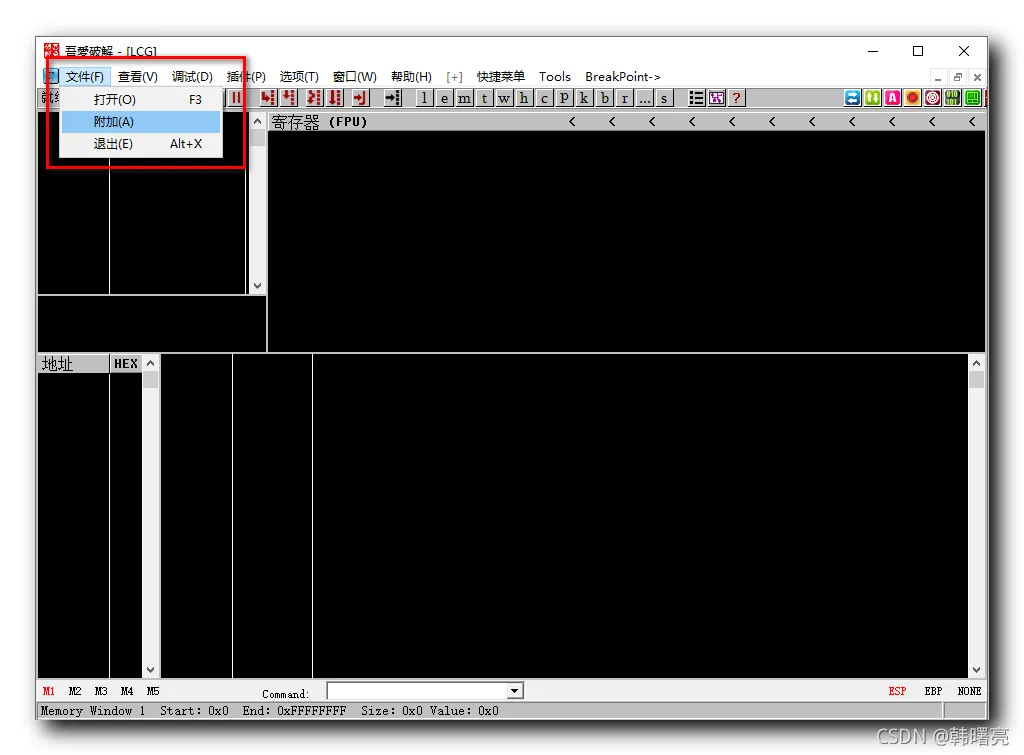Click the Go to address arrow icon

(392, 98)
